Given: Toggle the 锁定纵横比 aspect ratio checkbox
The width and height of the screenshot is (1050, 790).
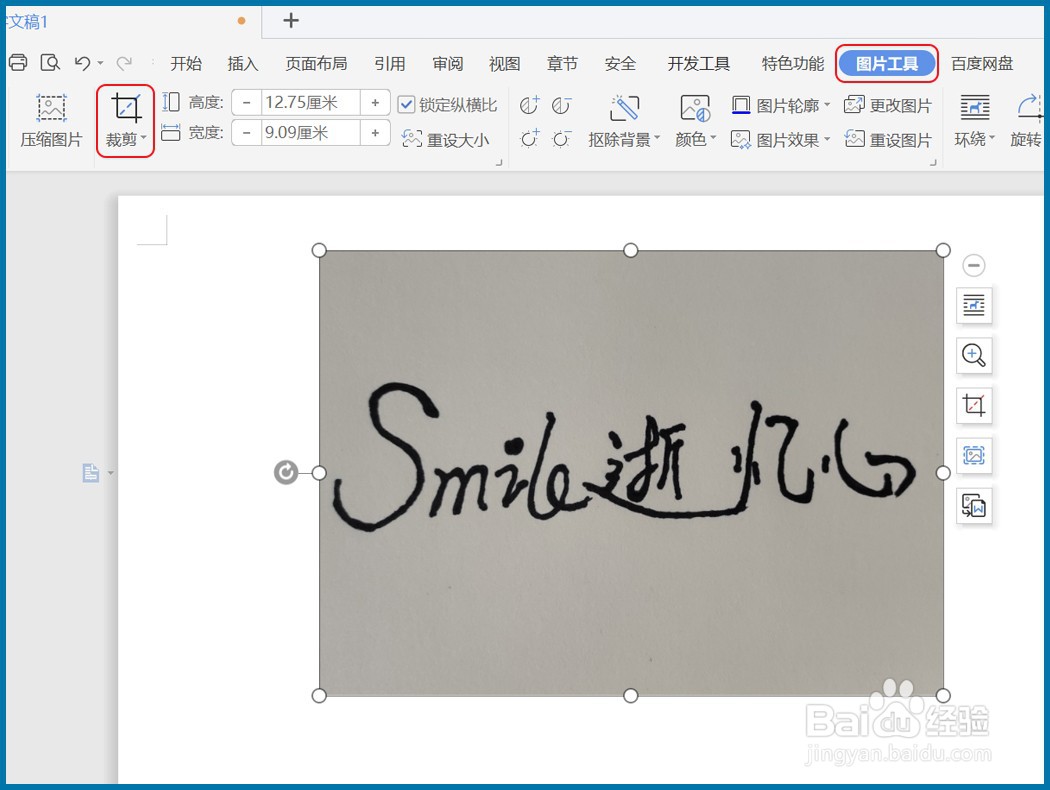Looking at the screenshot, I should click(406, 102).
